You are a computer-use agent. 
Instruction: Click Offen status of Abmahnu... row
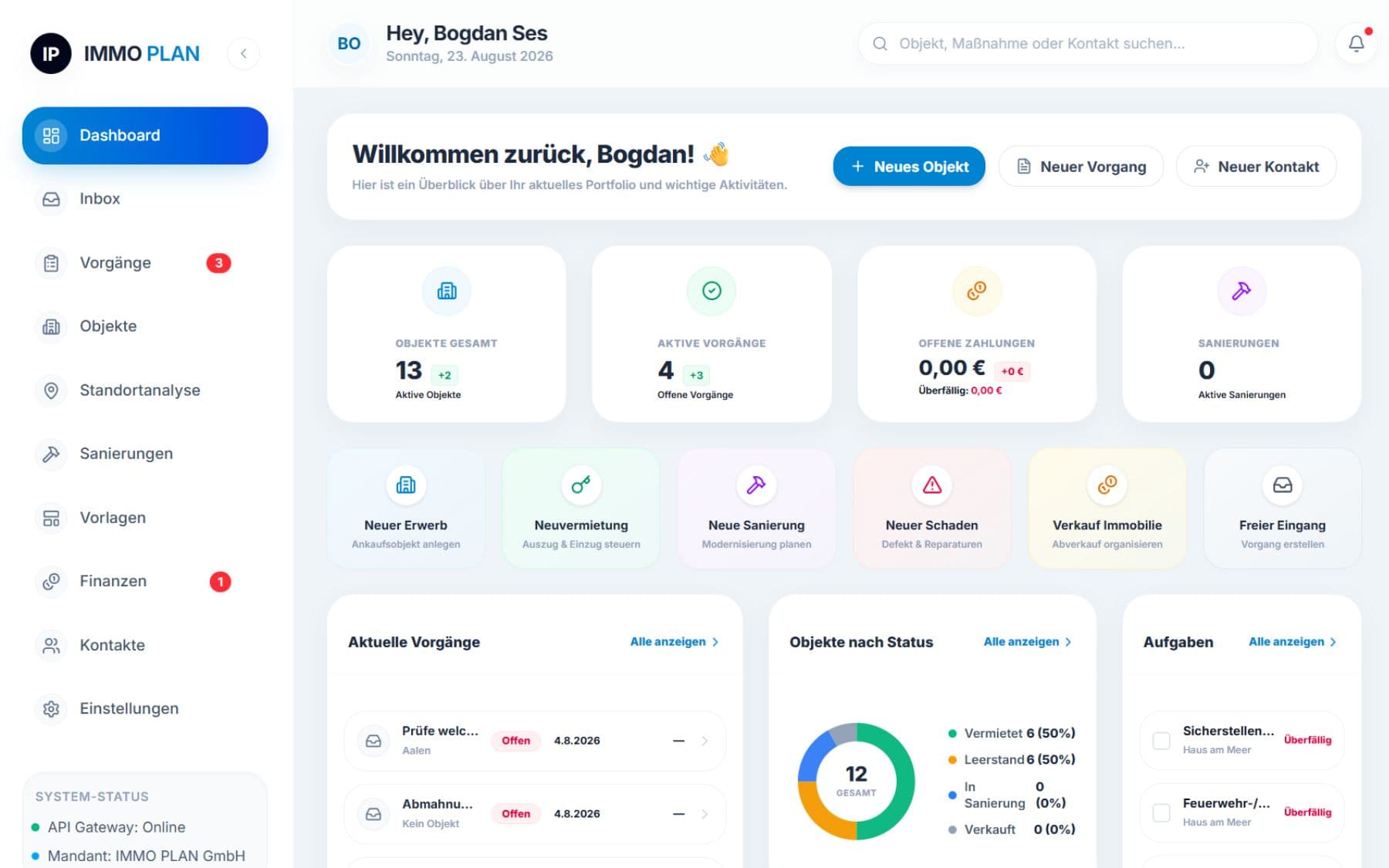pyautogui.click(x=516, y=814)
